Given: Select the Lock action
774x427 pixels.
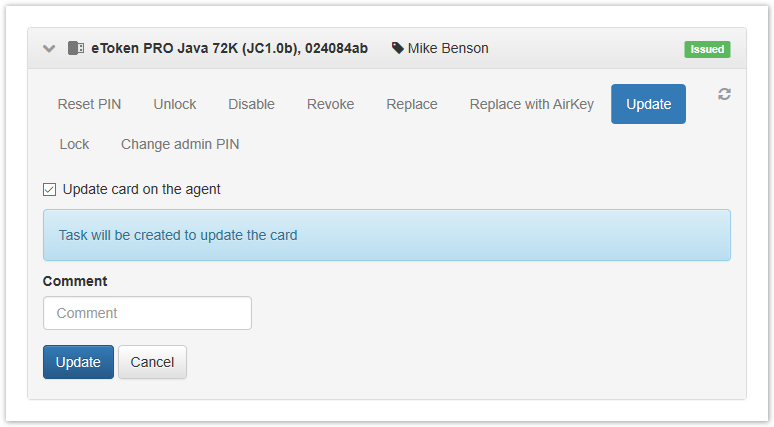Looking at the screenshot, I should click(74, 144).
